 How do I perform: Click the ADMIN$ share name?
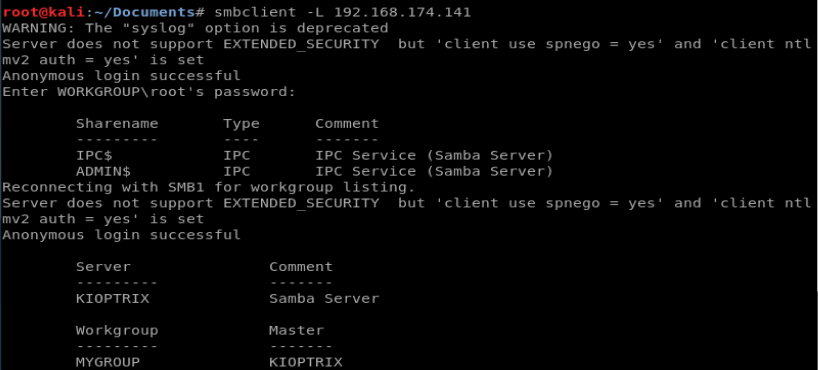103,171
